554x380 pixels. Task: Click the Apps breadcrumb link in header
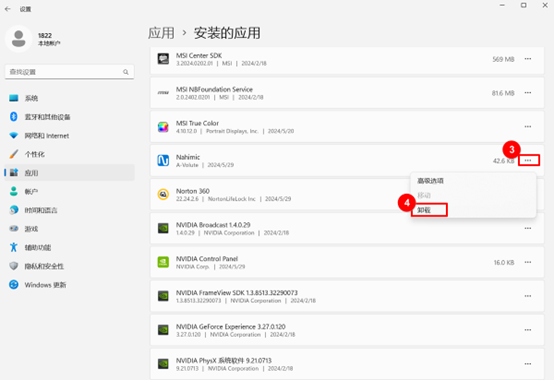[161, 33]
